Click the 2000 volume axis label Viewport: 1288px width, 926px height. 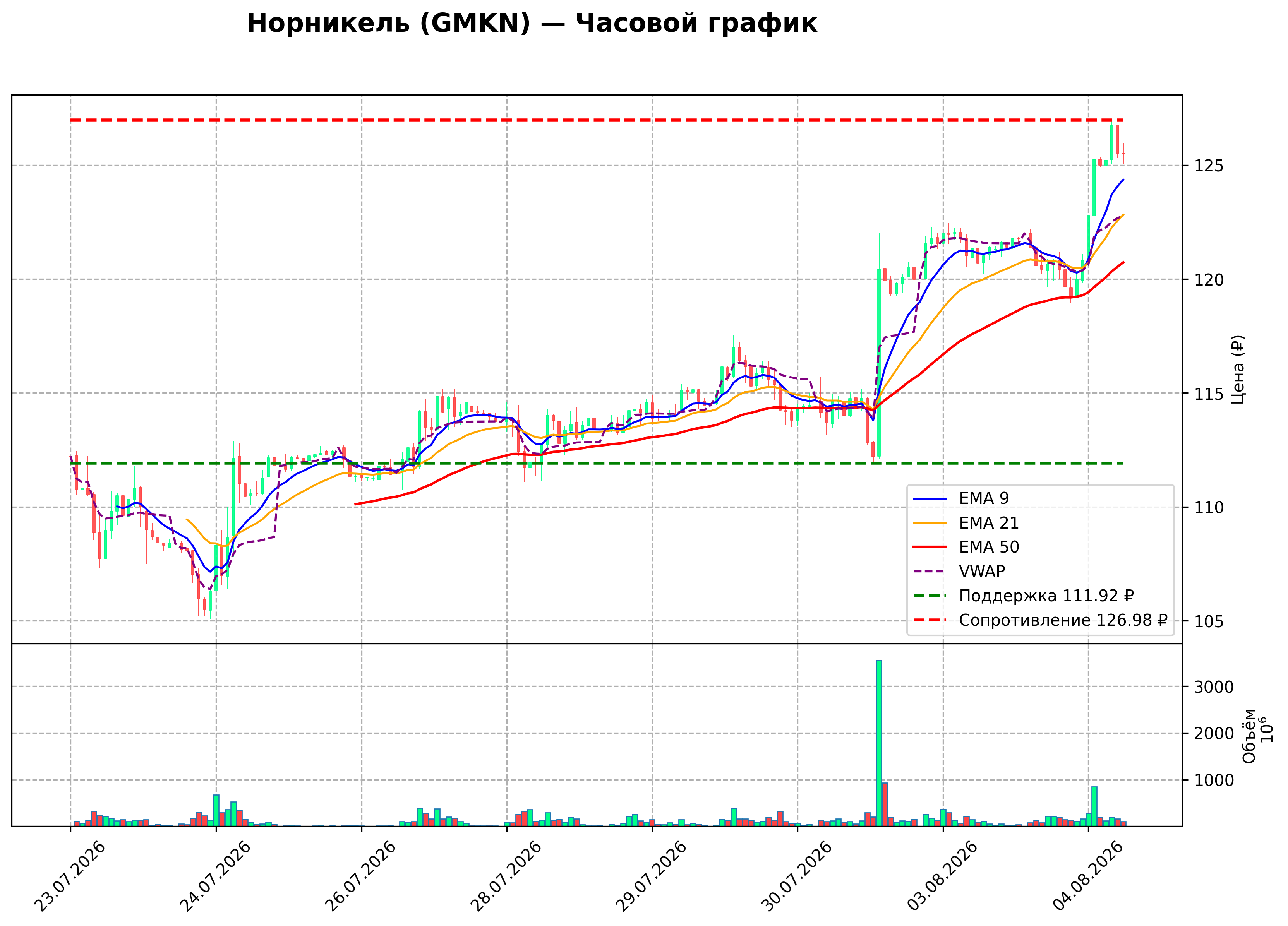(x=1214, y=734)
